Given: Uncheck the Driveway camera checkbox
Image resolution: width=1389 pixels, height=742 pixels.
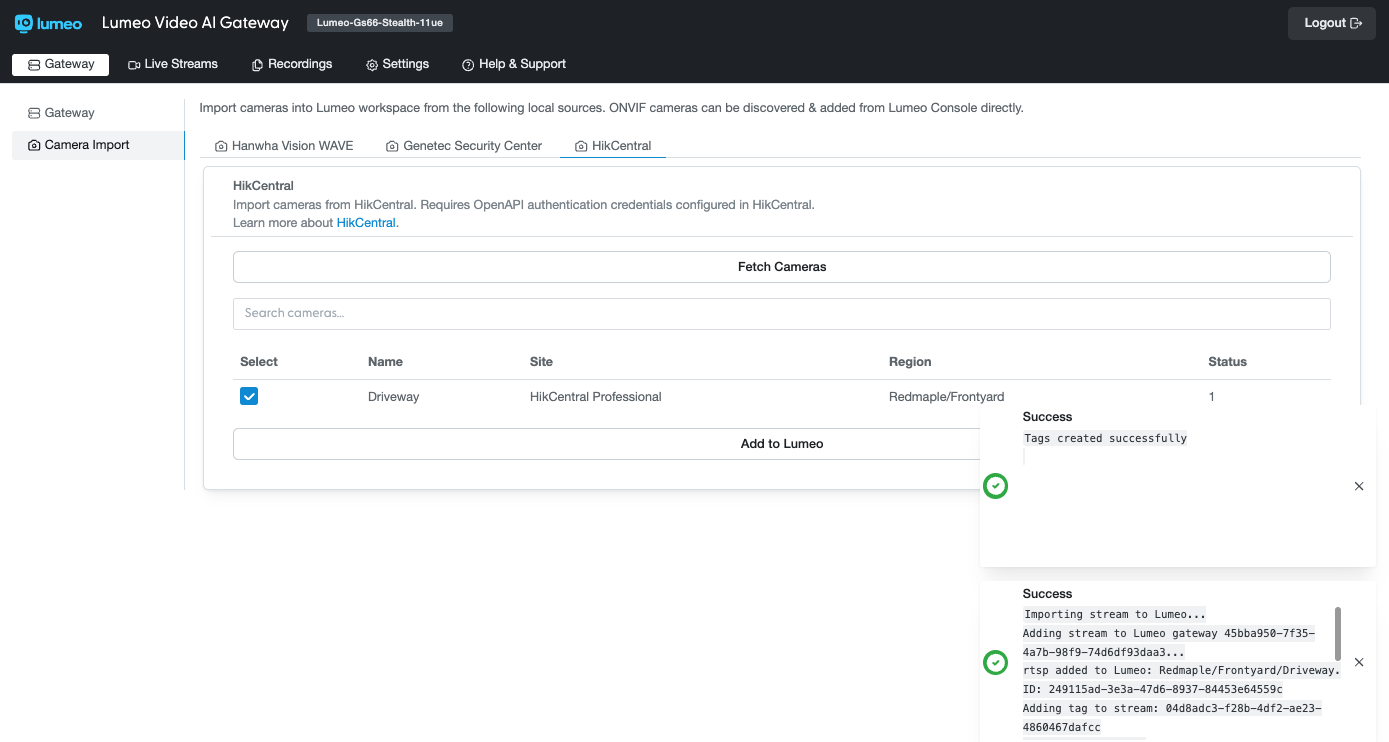Looking at the screenshot, I should coord(249,396).
